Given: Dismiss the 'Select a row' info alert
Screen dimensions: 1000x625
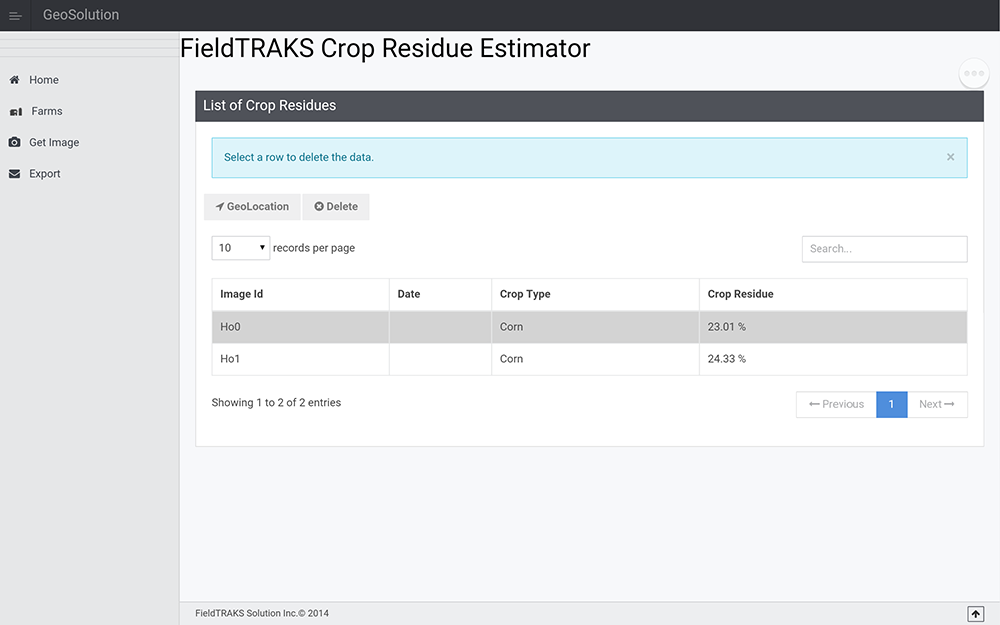Looking at the screenshot, I should coord(950,157).
